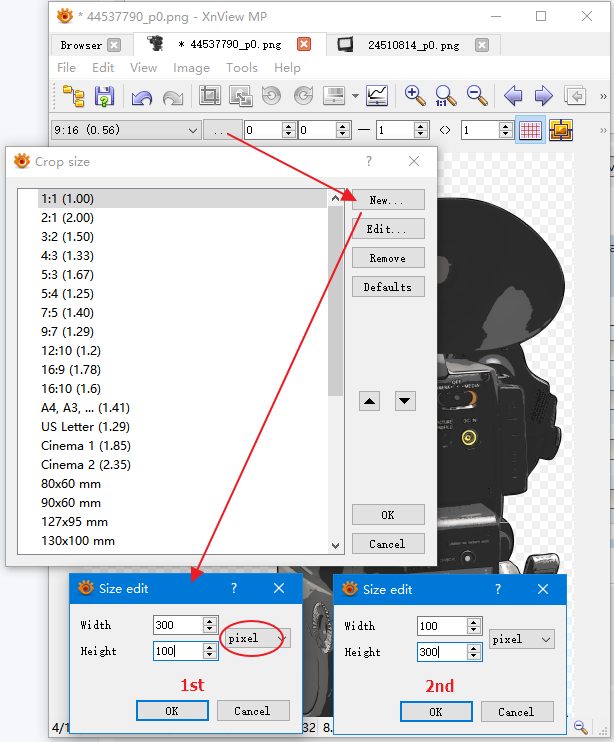Viewport: 614px width, 742px height.
Task: Open the View menu
Action: point(143,68)
